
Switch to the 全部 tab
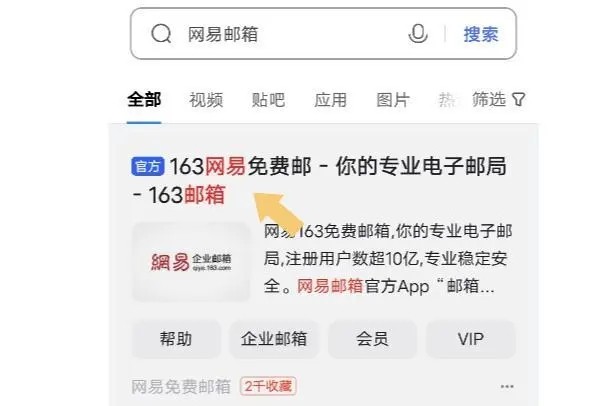coord(144,100)
